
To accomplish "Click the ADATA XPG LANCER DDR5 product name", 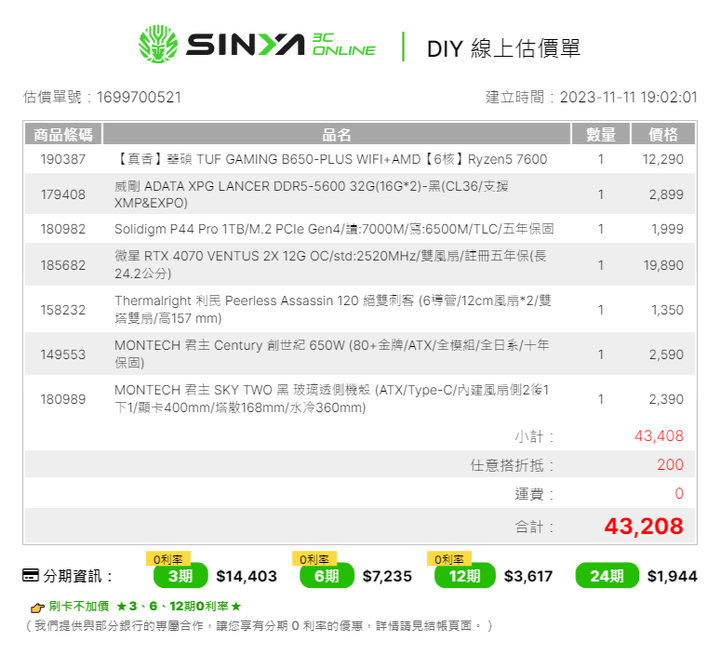I will 311,194.
